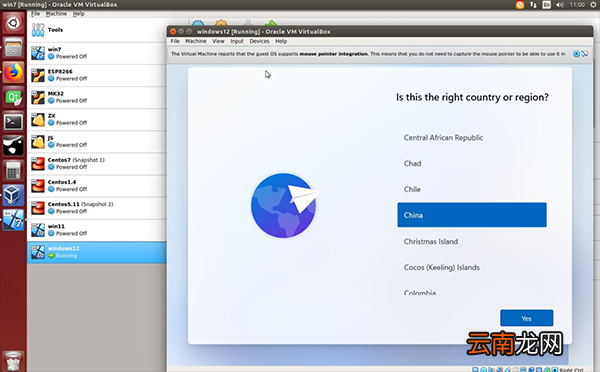
Task: Select JS virtual machine
Action: click(x=96, y=142)
